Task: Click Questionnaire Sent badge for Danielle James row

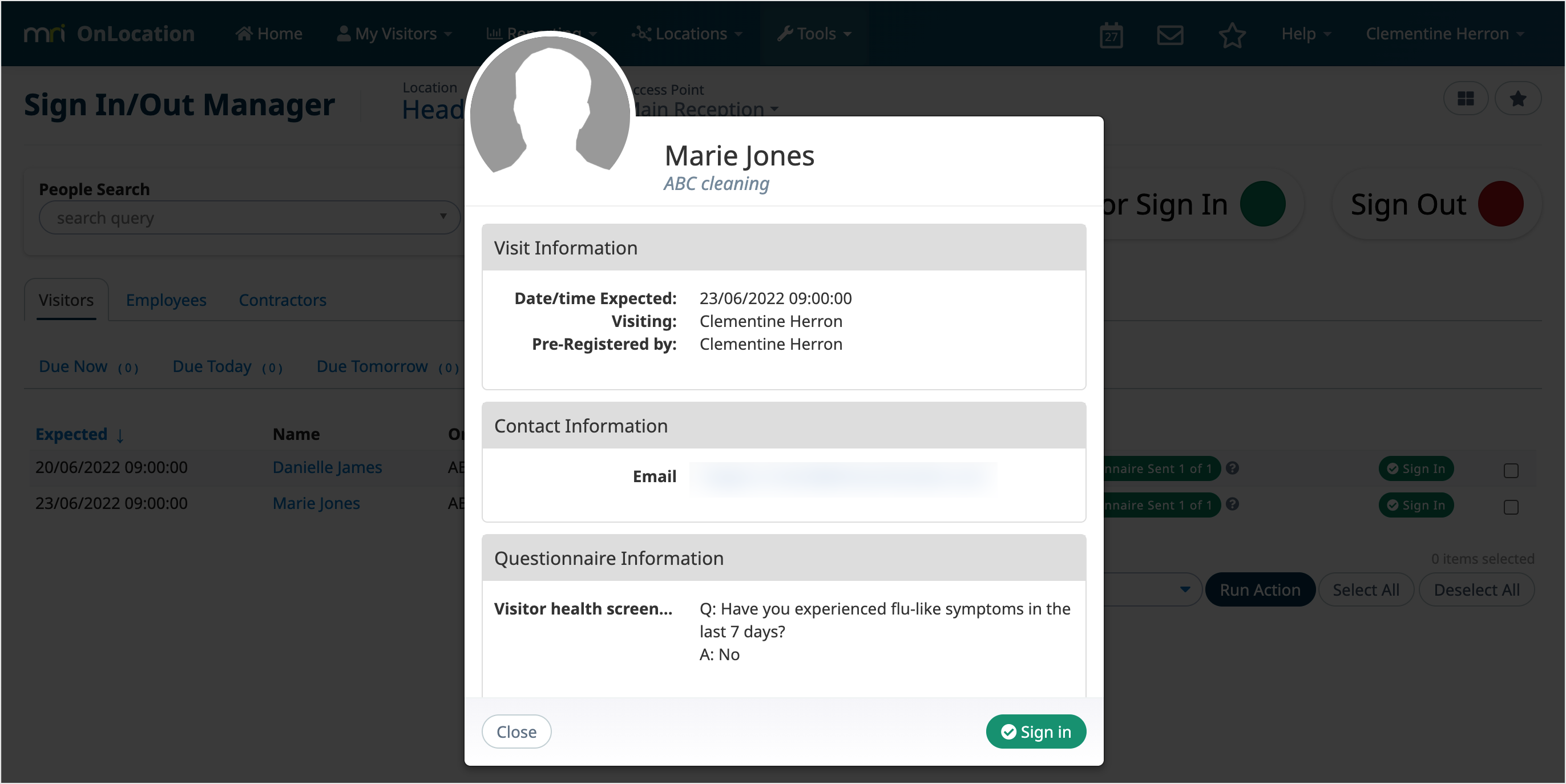Action: 1161,468
